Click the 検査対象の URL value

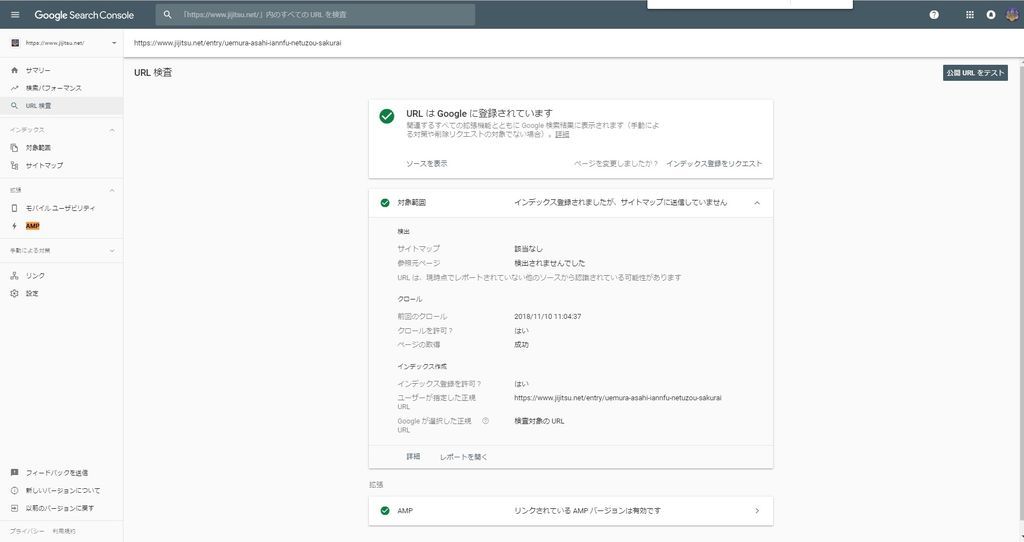(539, 421)
